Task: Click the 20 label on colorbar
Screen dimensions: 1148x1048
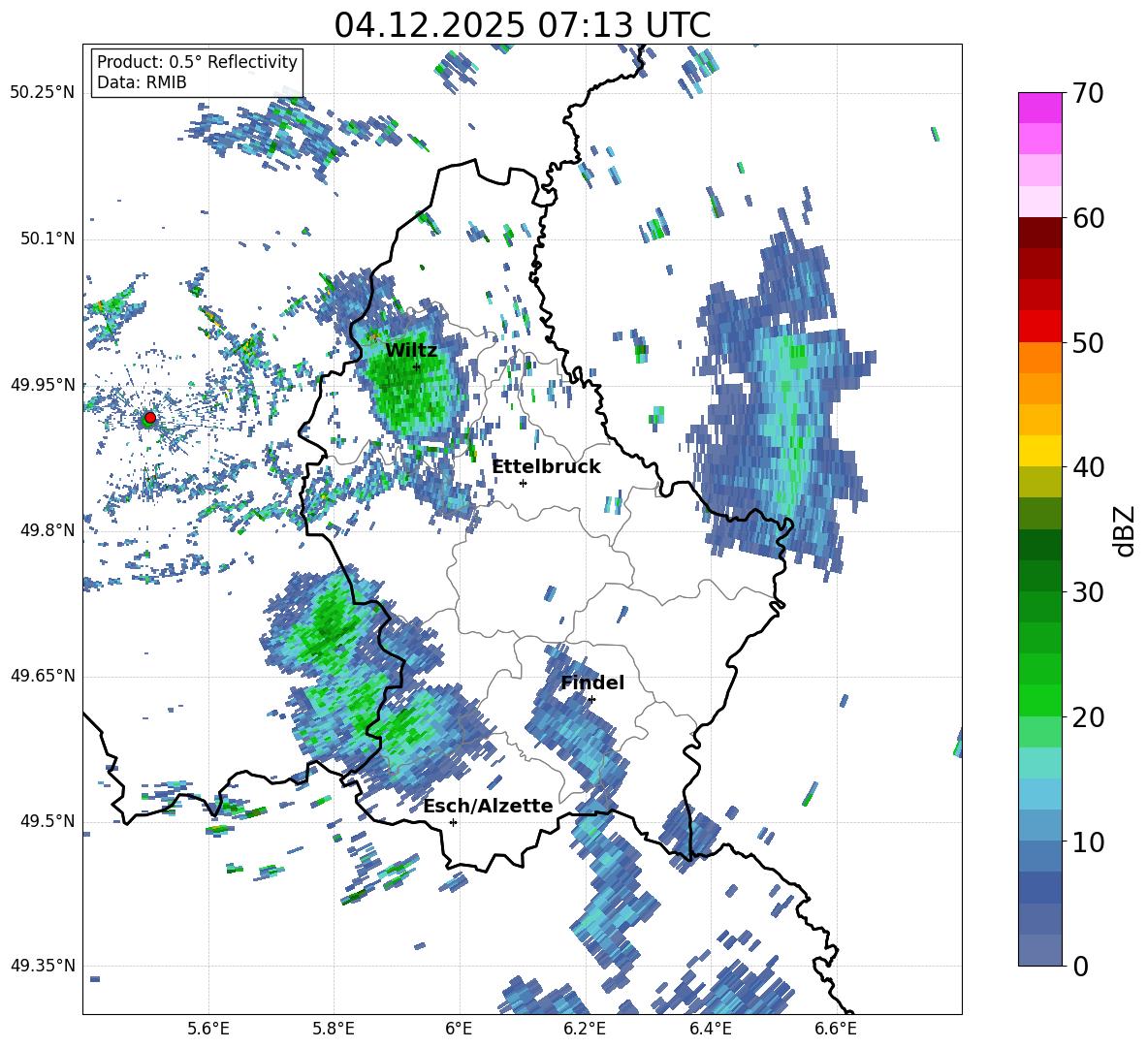Action: [1088, 716]
